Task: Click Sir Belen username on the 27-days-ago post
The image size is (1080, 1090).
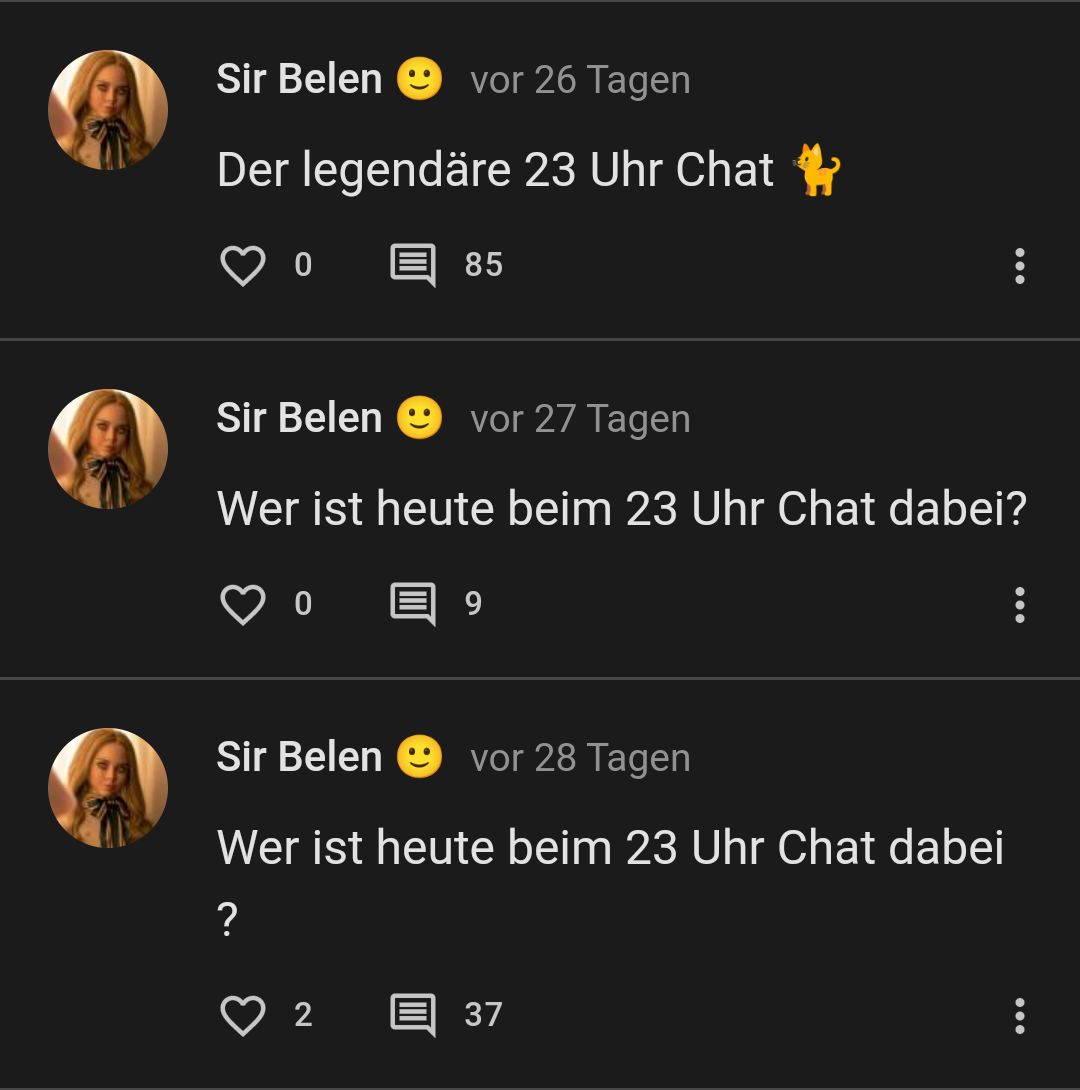Action: 299,419
